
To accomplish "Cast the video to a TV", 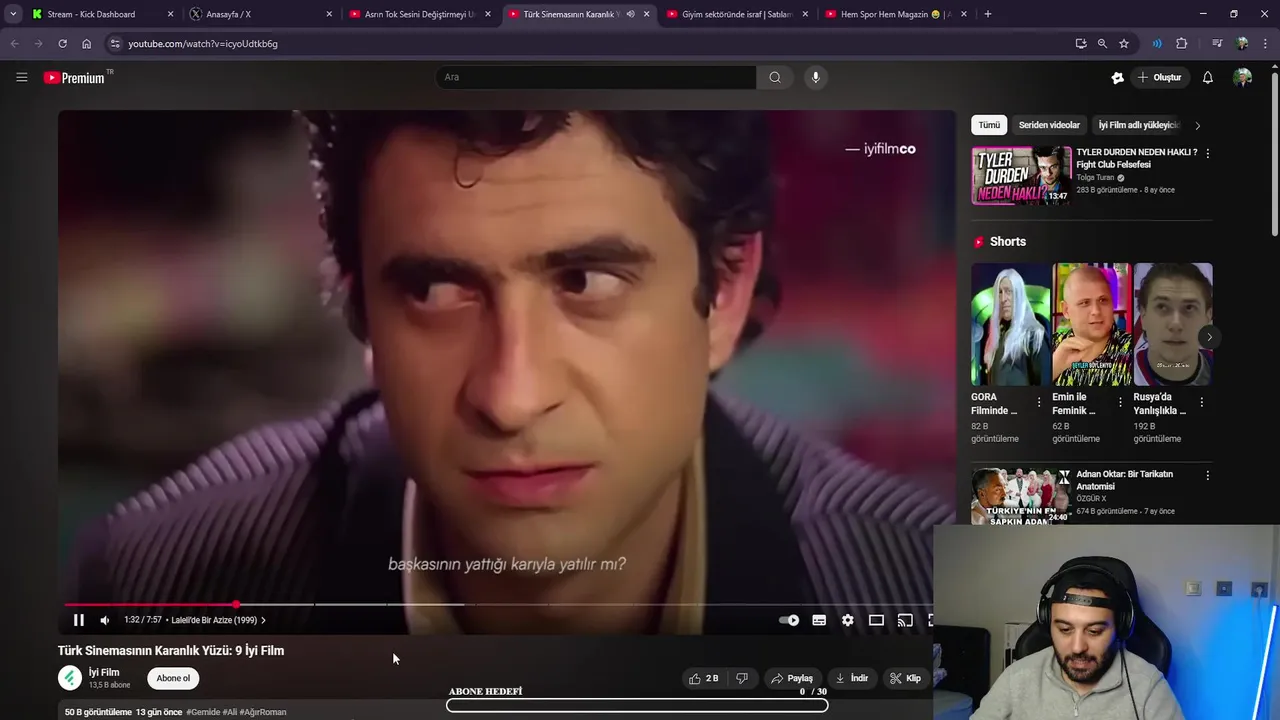I will tap(905, 620).
